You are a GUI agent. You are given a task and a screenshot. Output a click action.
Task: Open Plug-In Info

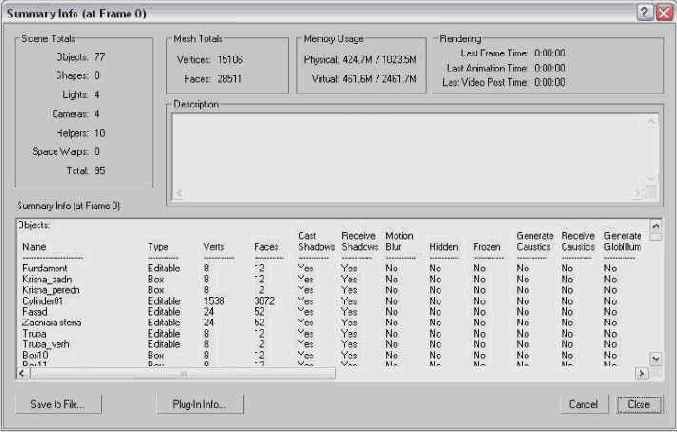click(199, 404)
